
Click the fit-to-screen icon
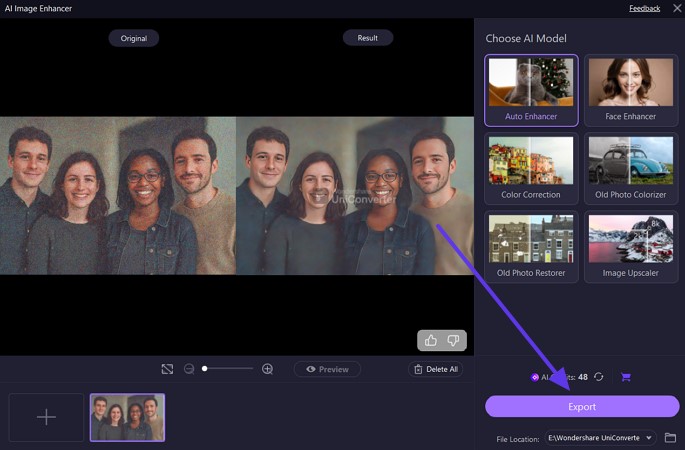pos(167,369)
